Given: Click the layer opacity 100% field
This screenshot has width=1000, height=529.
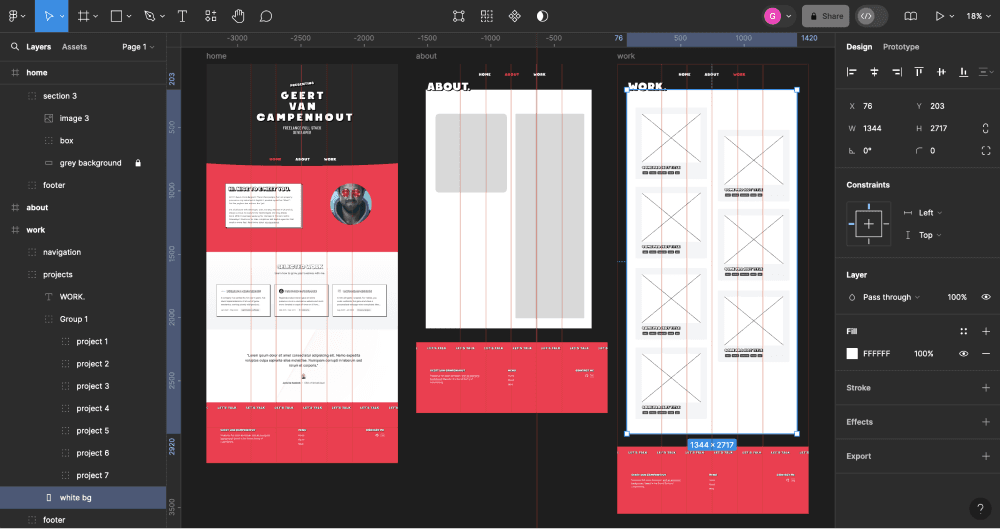Looking at the screenshot, I should click(957, 297).
